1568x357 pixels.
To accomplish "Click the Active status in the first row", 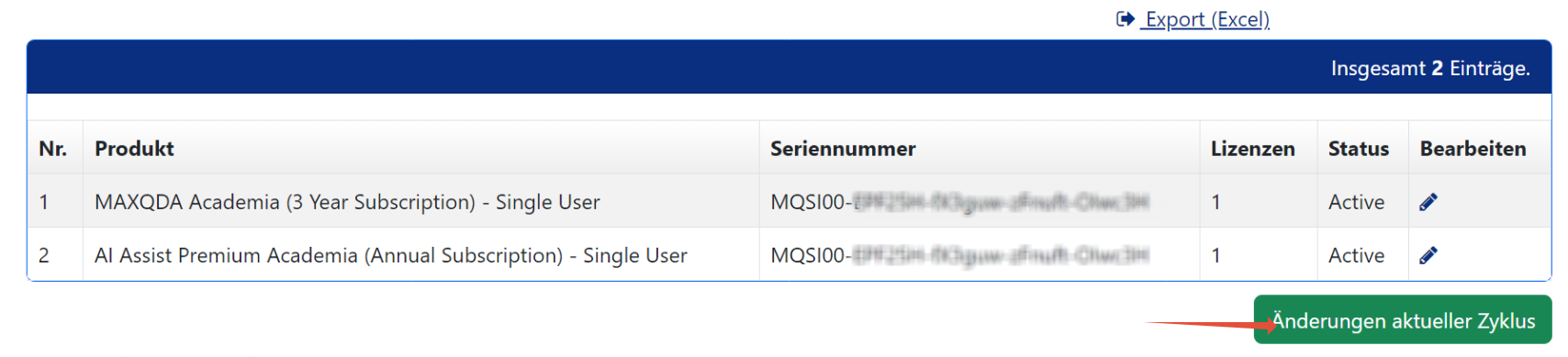I will (1356, 202).
